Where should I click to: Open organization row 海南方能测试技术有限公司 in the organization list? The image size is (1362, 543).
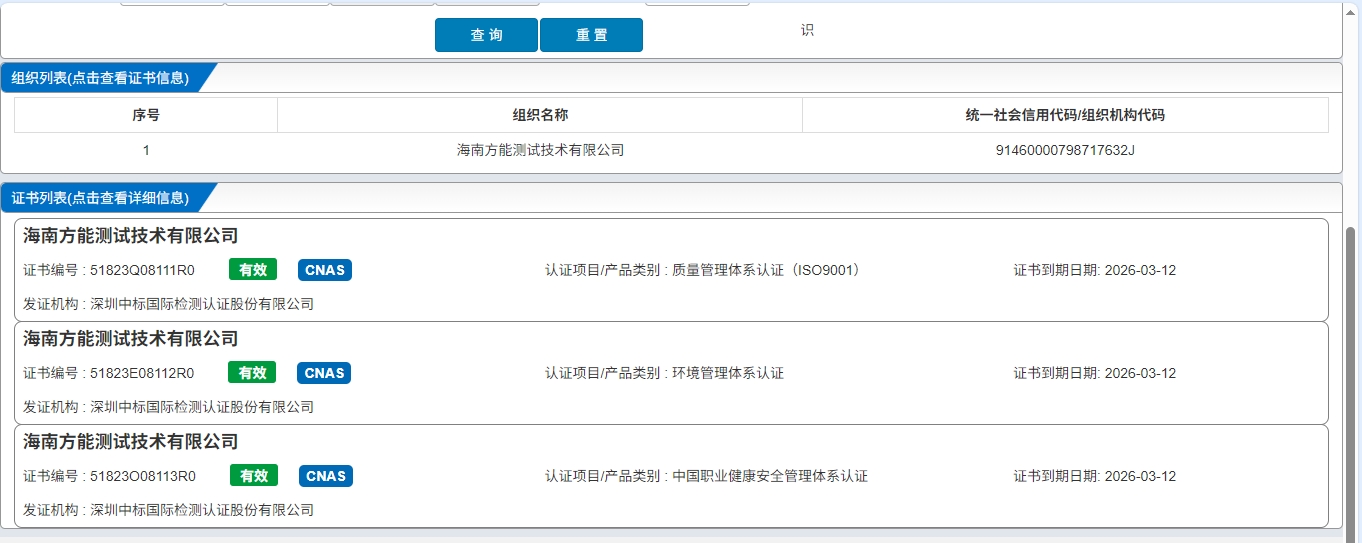(671, 150)
